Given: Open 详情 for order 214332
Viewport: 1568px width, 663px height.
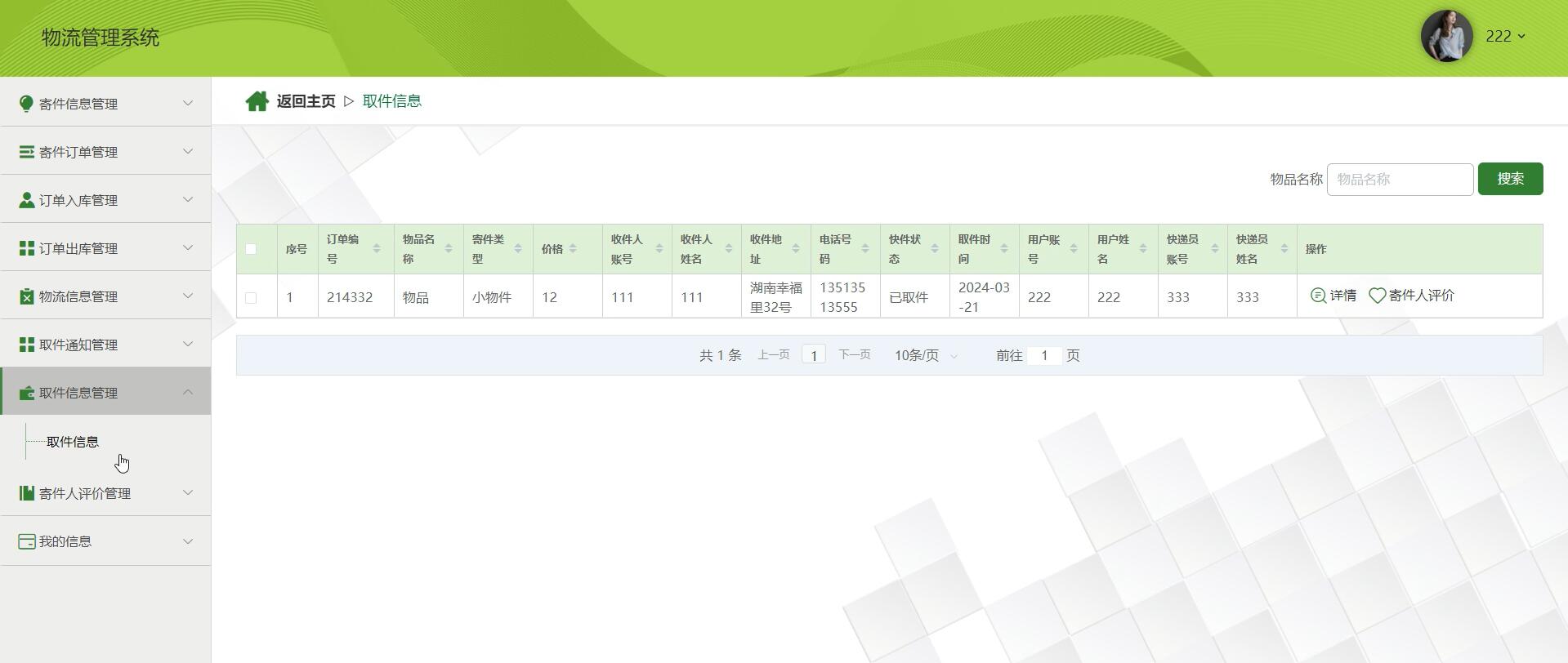Looking at the screenshot, I should pyautogui.click(x=1333, y=296).
